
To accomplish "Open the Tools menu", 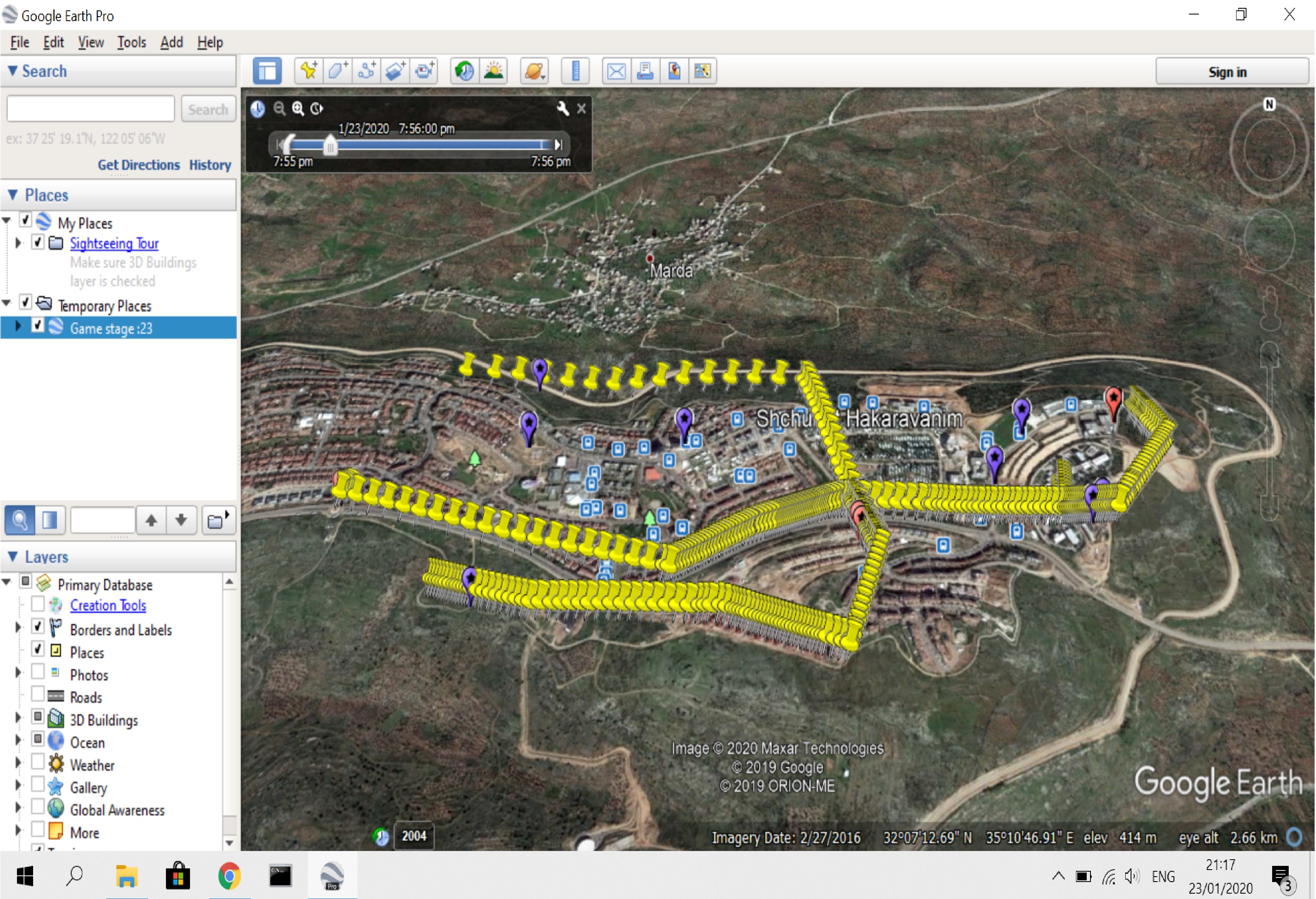I will click(131, 43).
